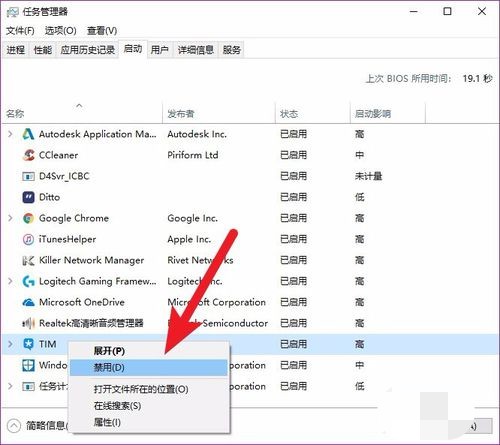Choose 展开(P) in the context menu

point(149,351)
